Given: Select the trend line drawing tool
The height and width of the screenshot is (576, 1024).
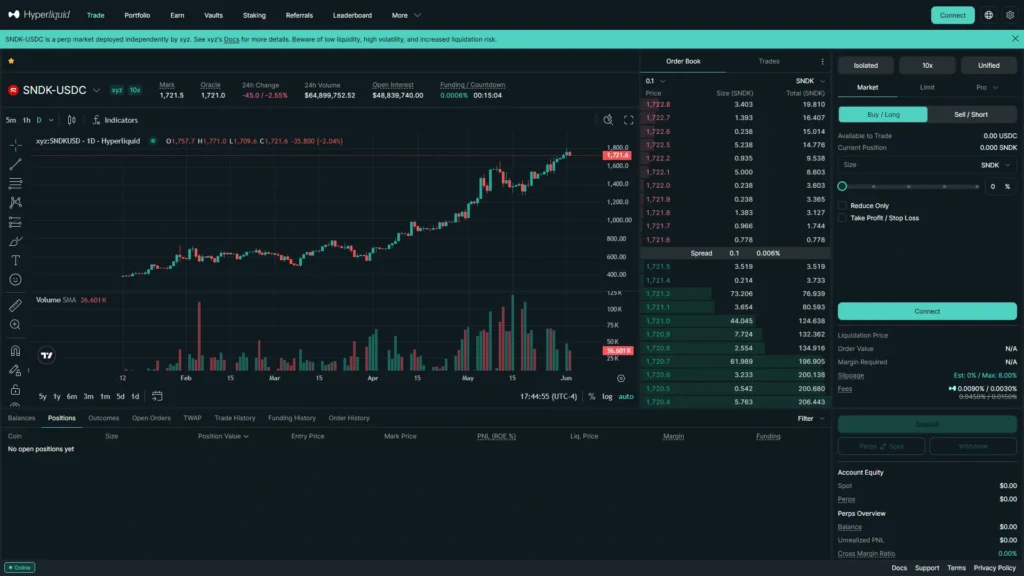Looking at the screenshot, I should click(x=15, y=164).
